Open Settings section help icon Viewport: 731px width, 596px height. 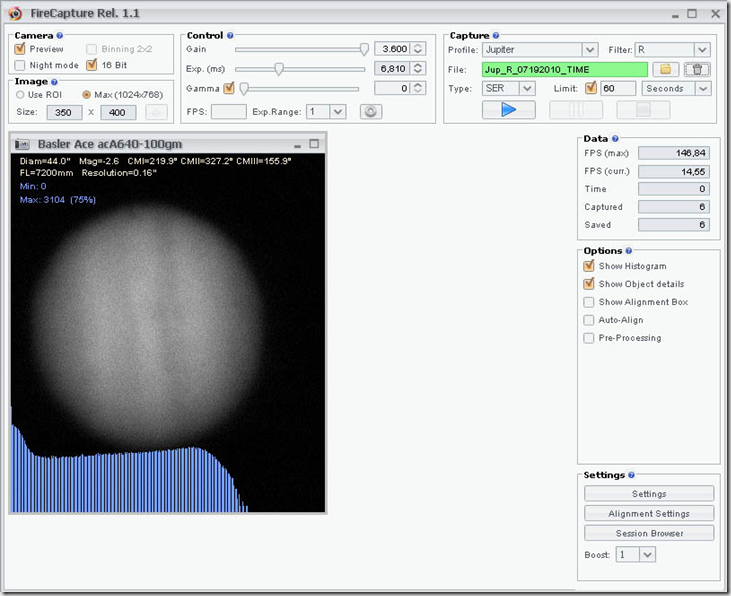click(x=631, y=475)
